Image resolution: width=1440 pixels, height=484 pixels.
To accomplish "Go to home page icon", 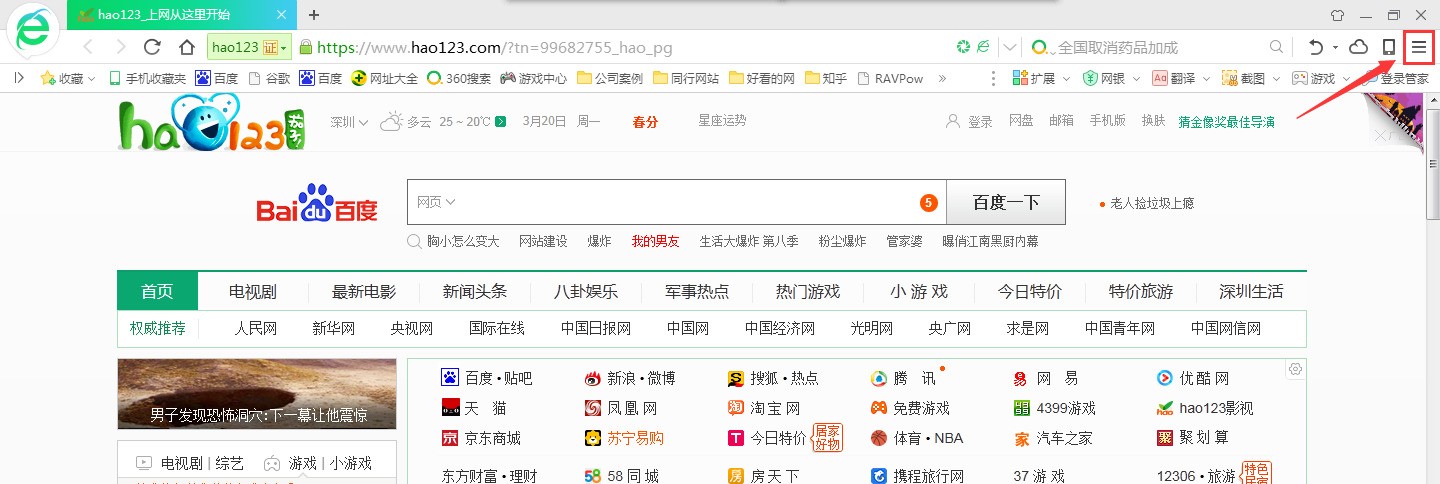I will click(186, 47).
